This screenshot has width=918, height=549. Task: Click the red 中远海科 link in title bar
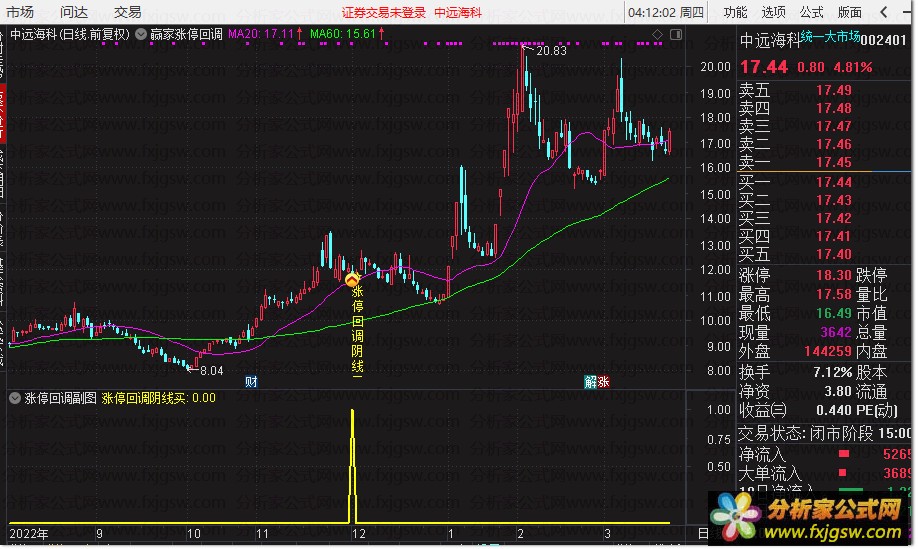click(458, 13)
